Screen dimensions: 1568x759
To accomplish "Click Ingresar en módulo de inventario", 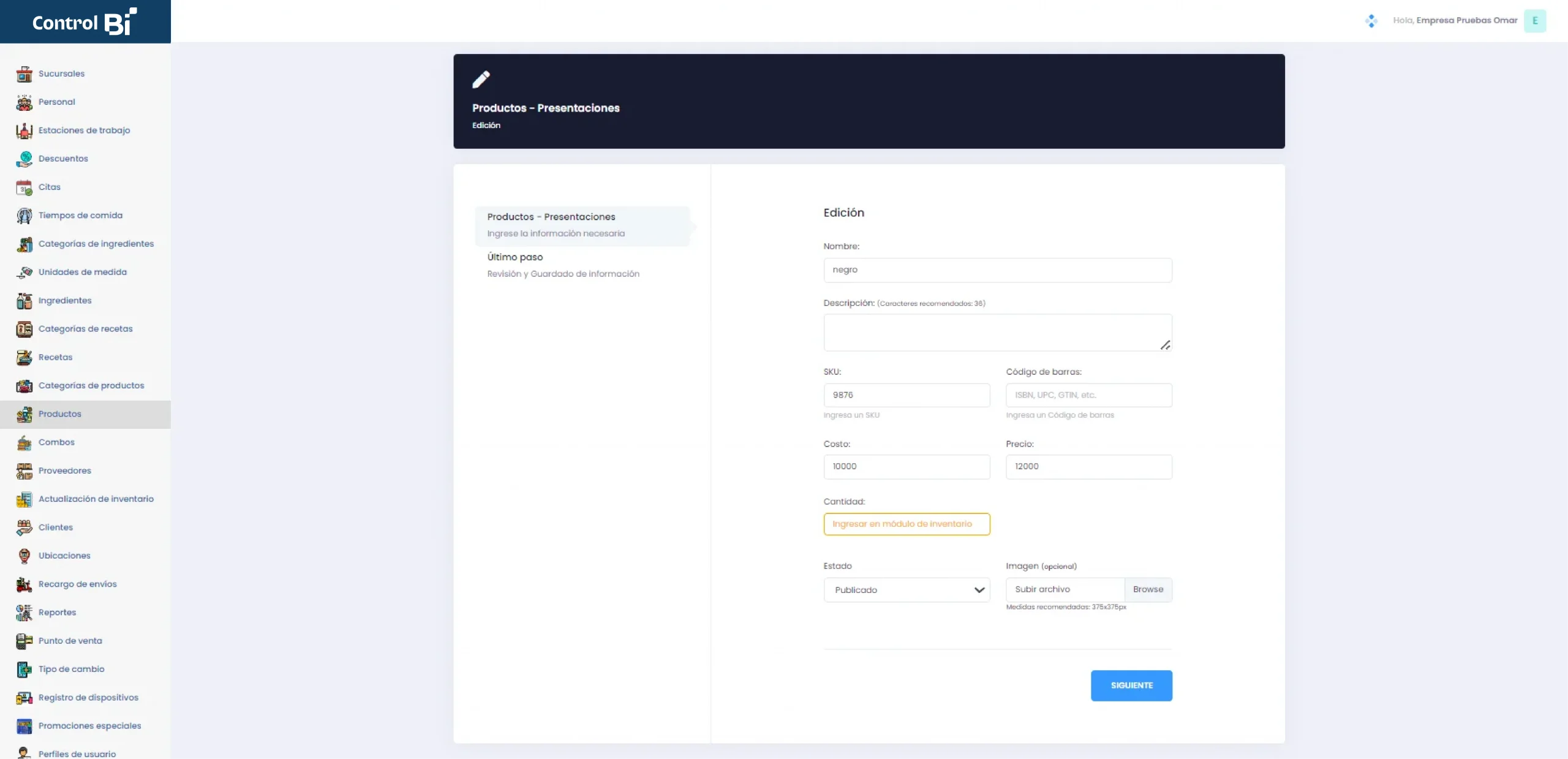I will click(x=907, y=524).
